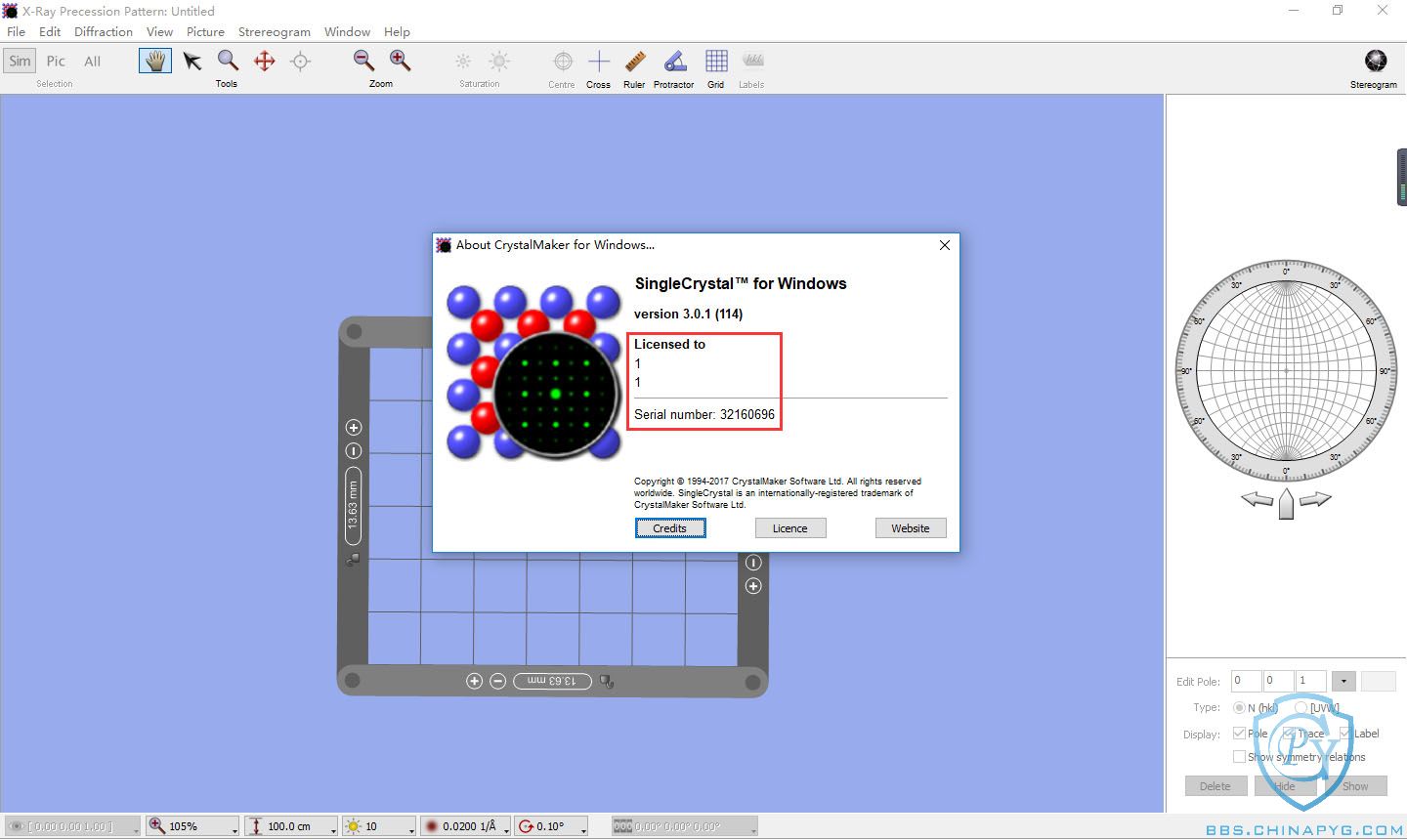
Task: Click the minus on the right-side ruler
Action: (x=753, y=563)
